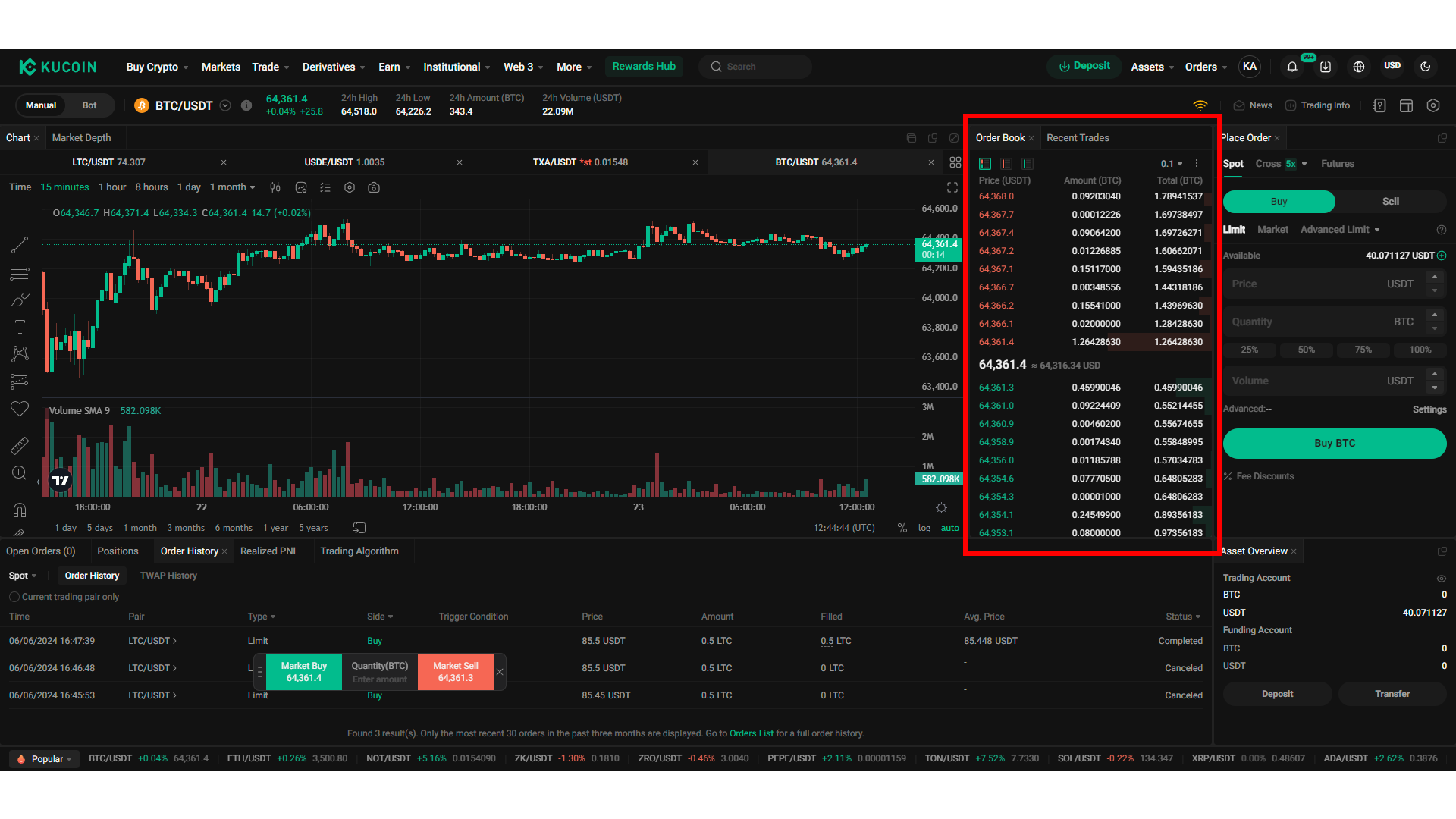The width and height of the screenshot is (1456, 819).
Task: Set quantity to 25% of balance
Action: [1250, 350]
